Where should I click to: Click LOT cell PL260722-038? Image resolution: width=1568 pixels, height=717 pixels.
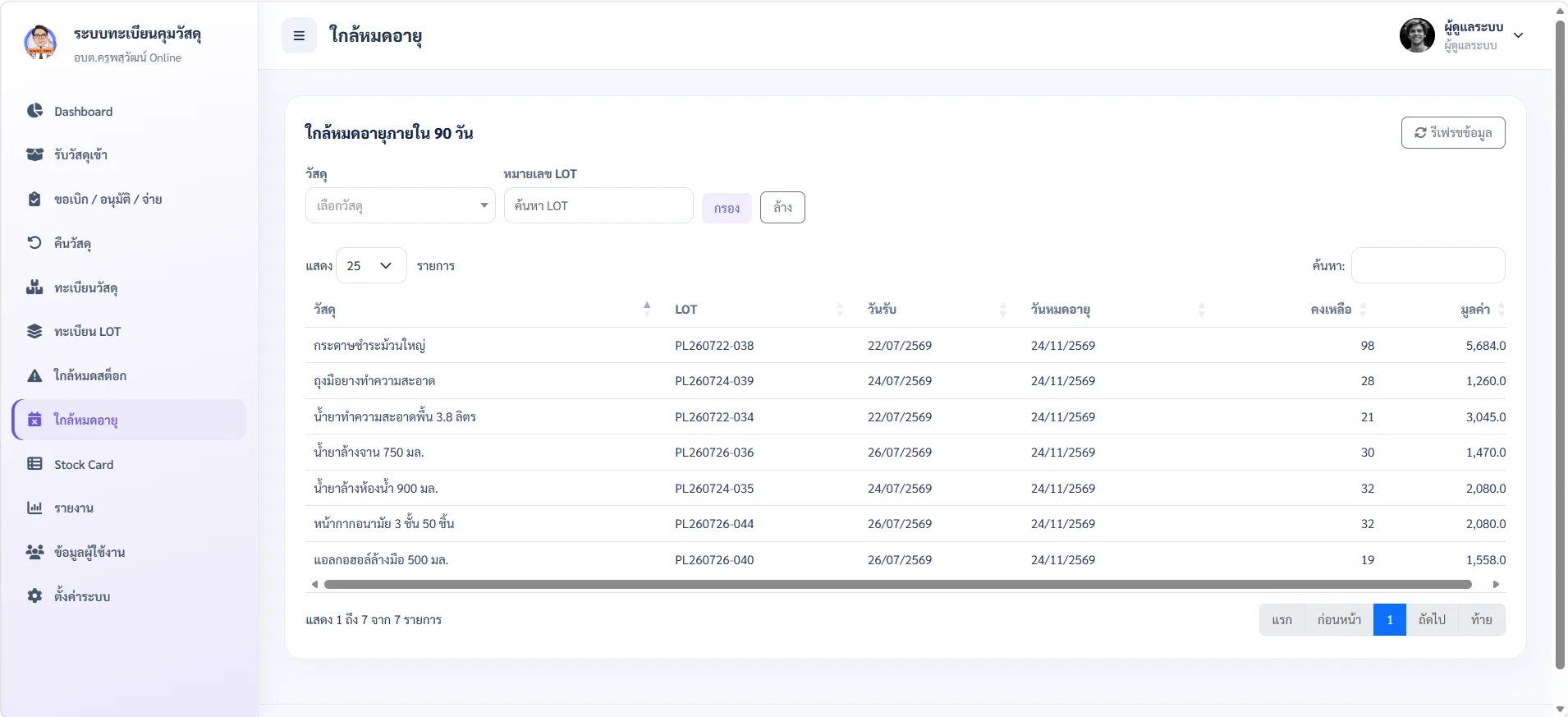[x=714, y=345]
